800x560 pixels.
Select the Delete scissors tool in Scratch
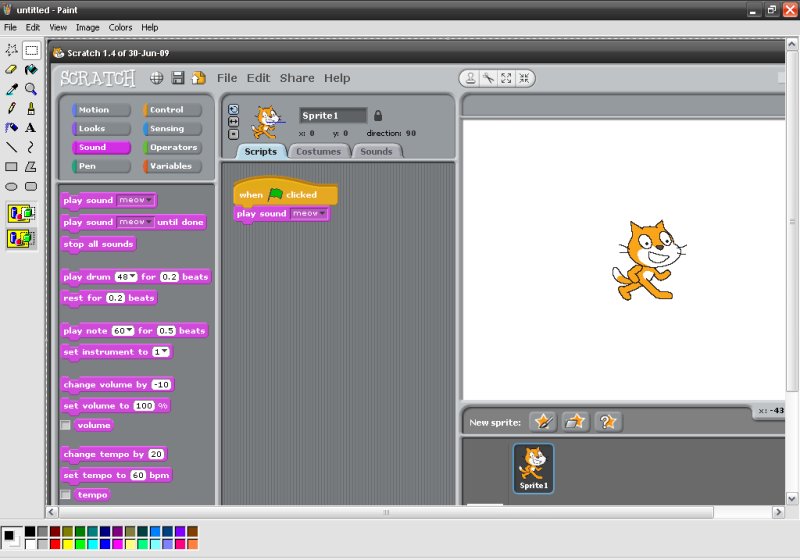point(488,78)
